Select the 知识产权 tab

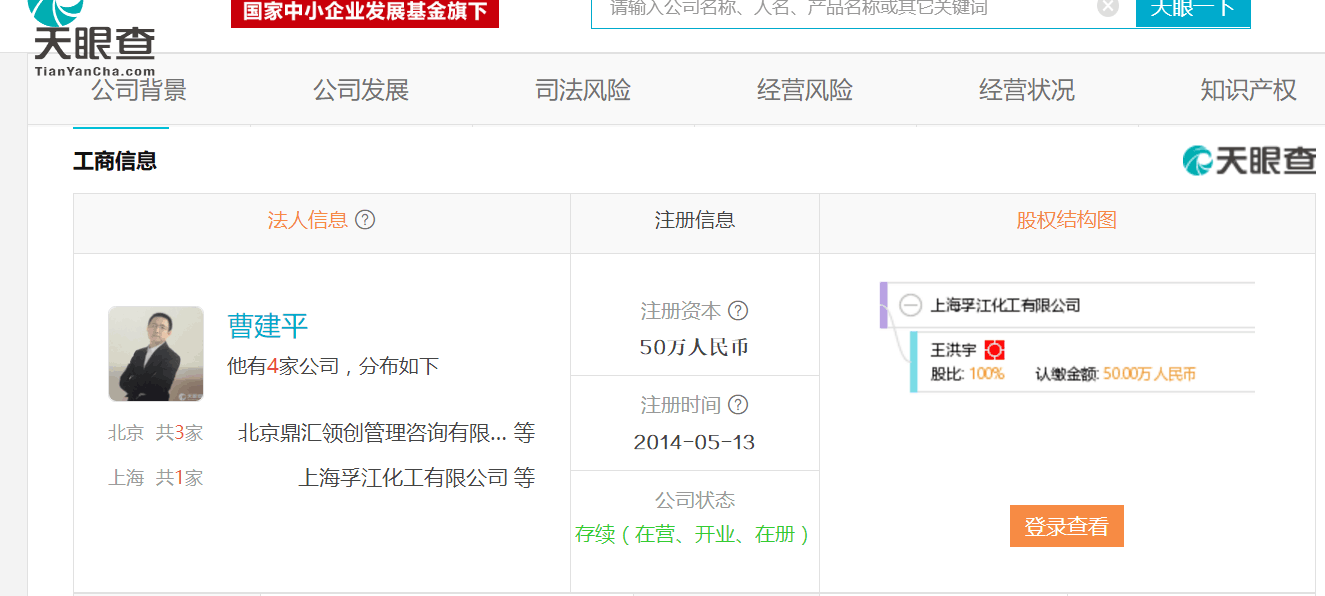[x=1248, y=90]
